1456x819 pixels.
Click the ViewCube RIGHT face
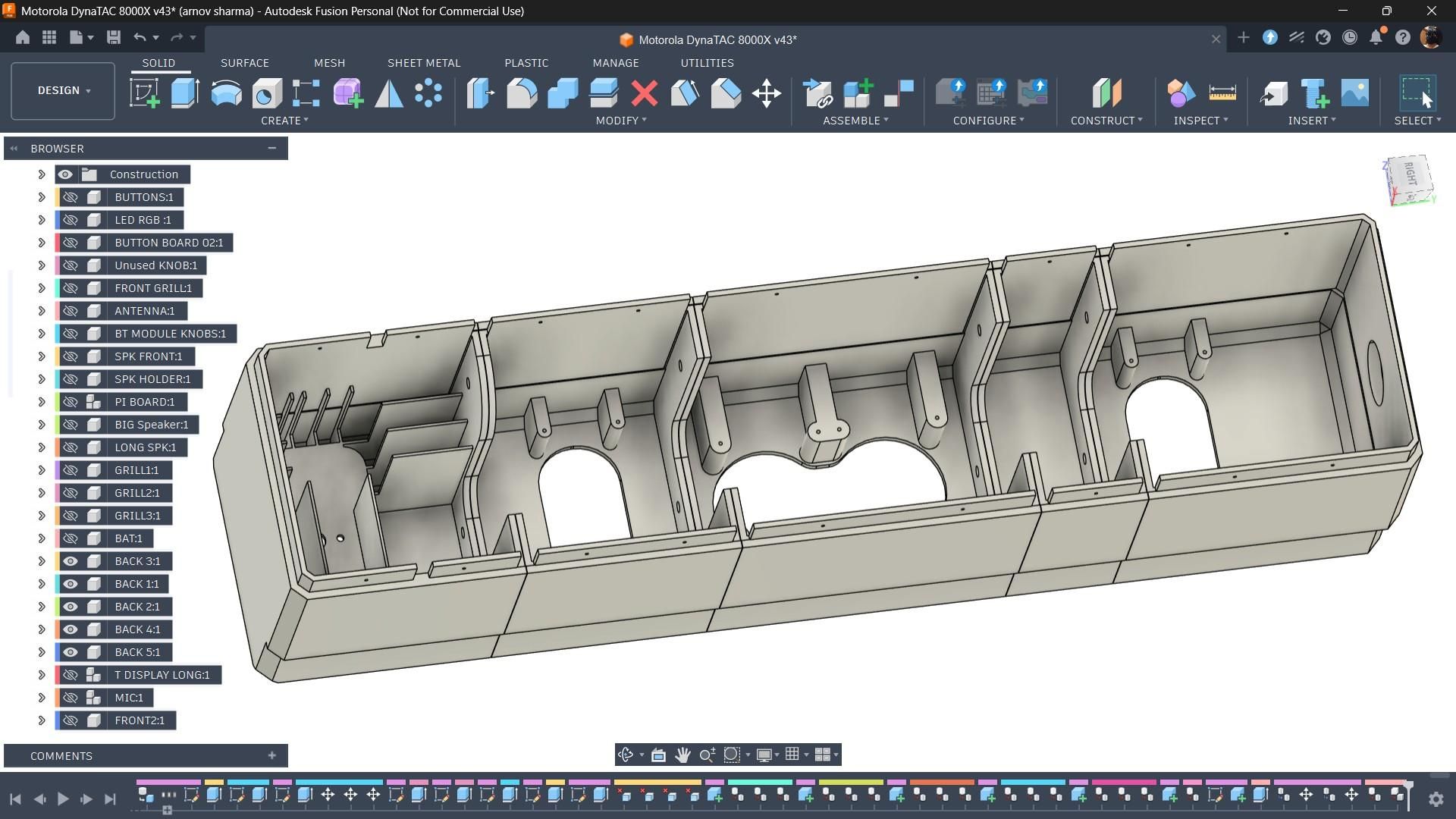1410,174
